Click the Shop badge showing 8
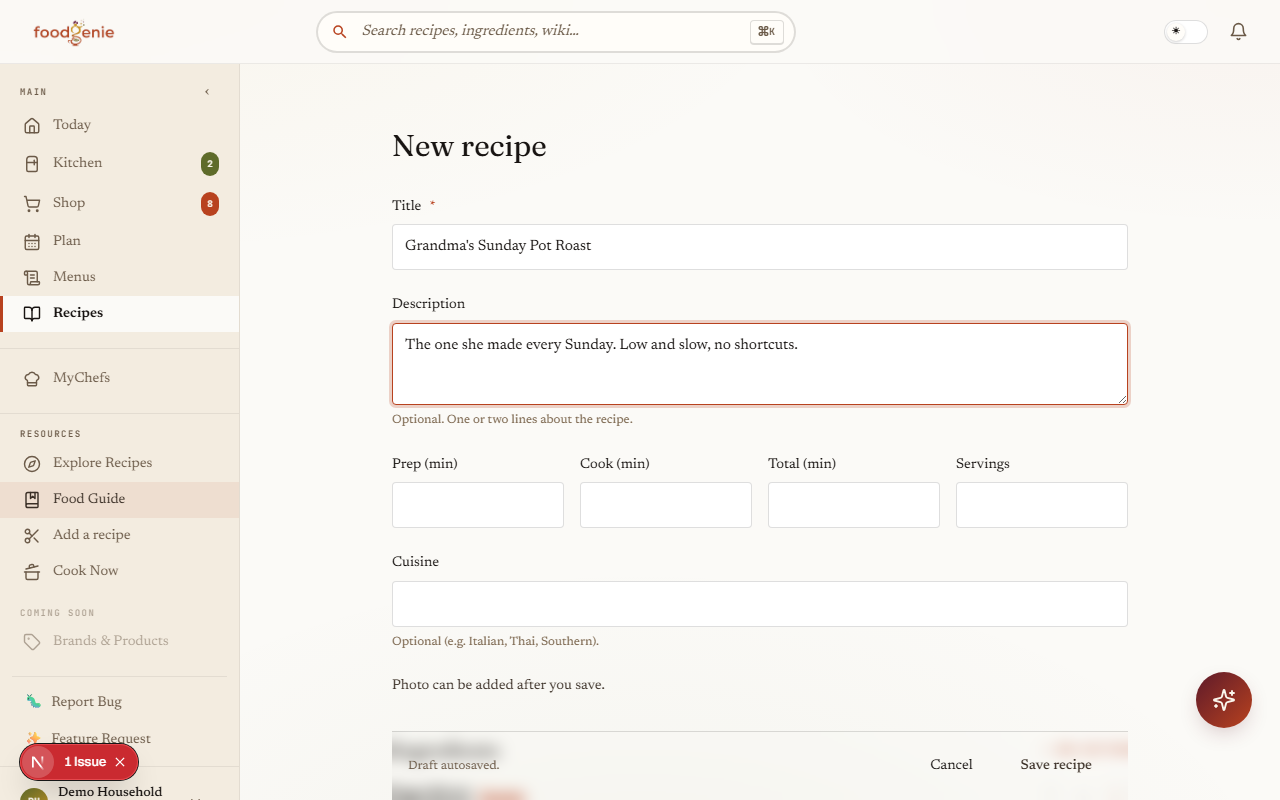 point(210,204)
